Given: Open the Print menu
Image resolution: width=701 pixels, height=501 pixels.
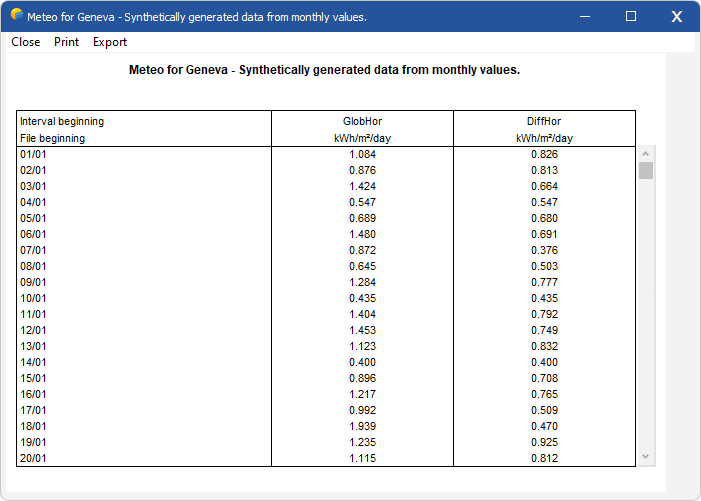Looking at the screenshot, I should click(66, 42).
